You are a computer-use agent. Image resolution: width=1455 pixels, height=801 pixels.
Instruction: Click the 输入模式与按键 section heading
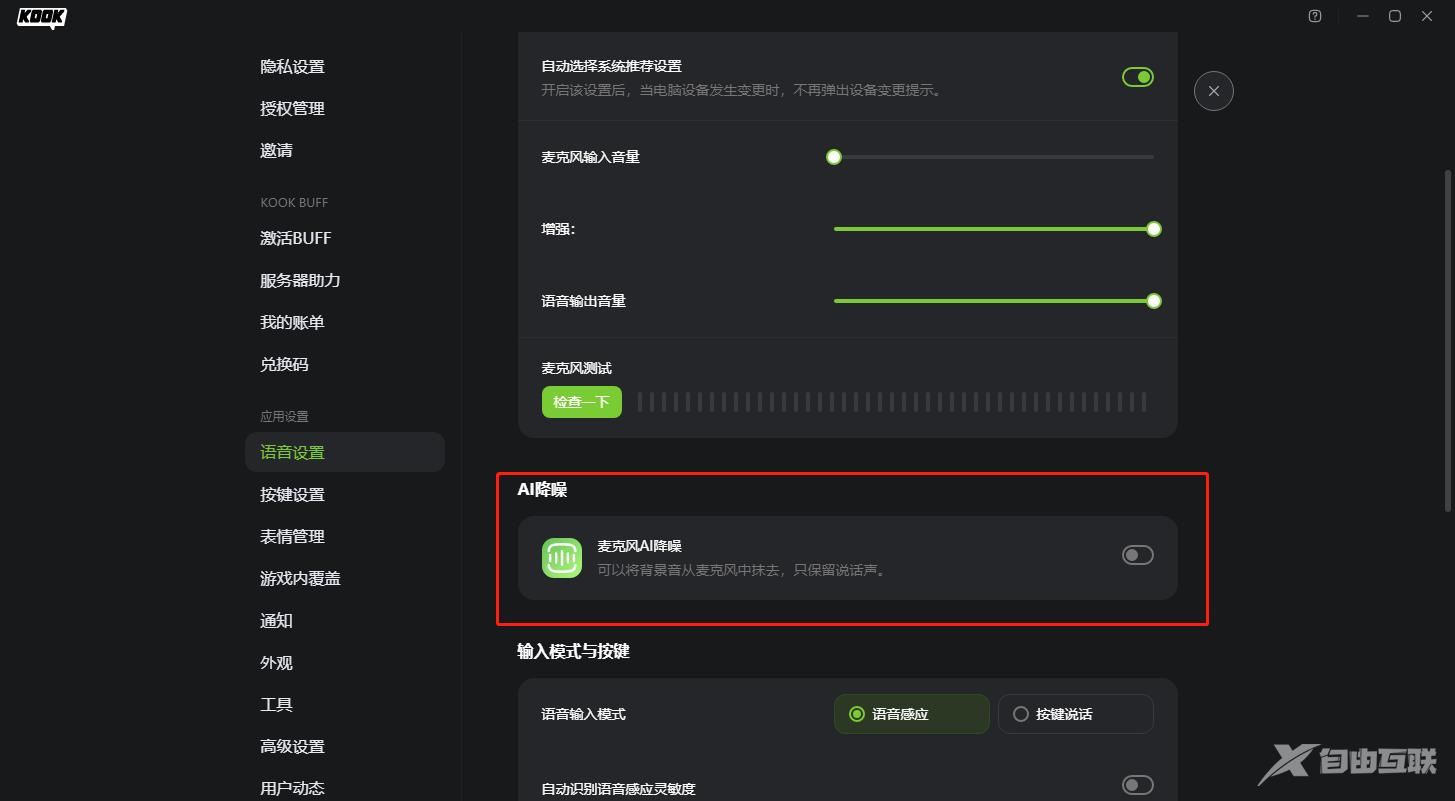[x=573, y=651]
